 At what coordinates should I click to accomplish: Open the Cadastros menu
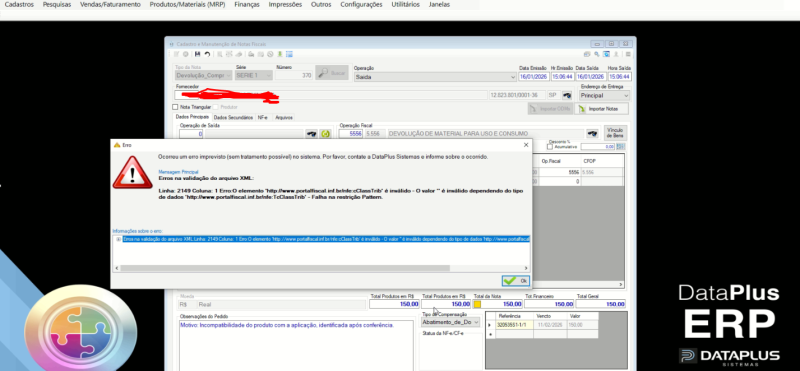(x=19, y=5)
